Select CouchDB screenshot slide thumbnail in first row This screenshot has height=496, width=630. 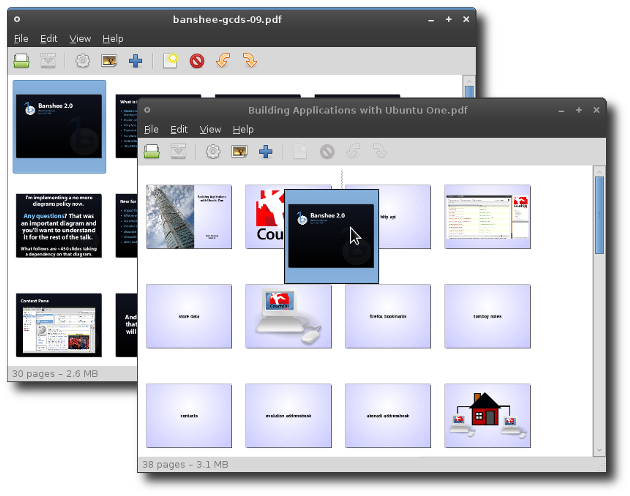(487, 217)
